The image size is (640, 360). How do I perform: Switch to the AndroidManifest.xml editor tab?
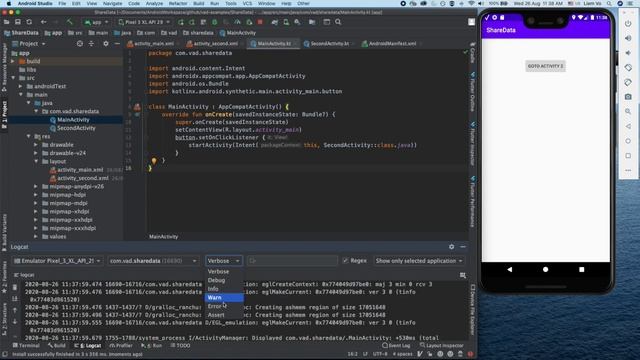(392, 43)
